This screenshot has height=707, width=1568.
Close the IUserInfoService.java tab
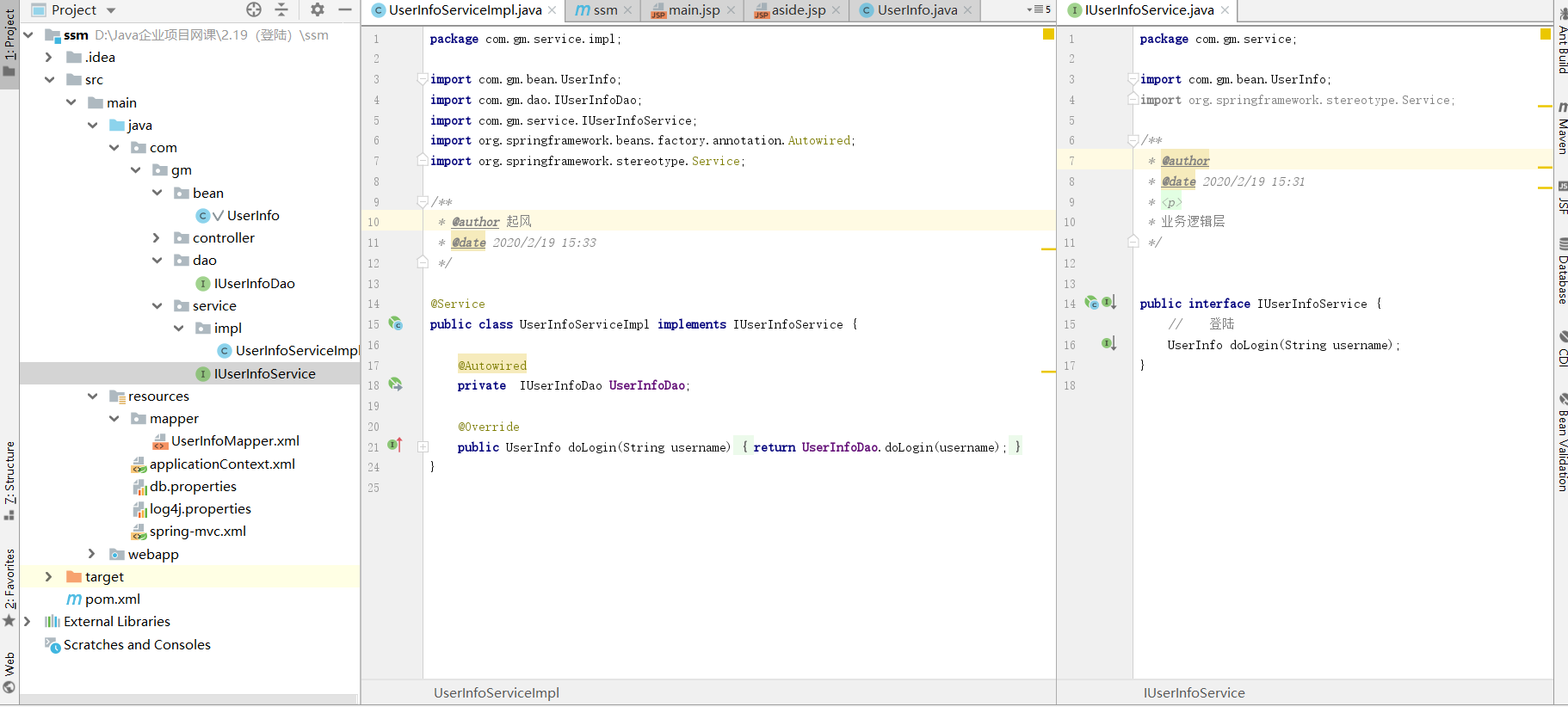pos(1225,10)
